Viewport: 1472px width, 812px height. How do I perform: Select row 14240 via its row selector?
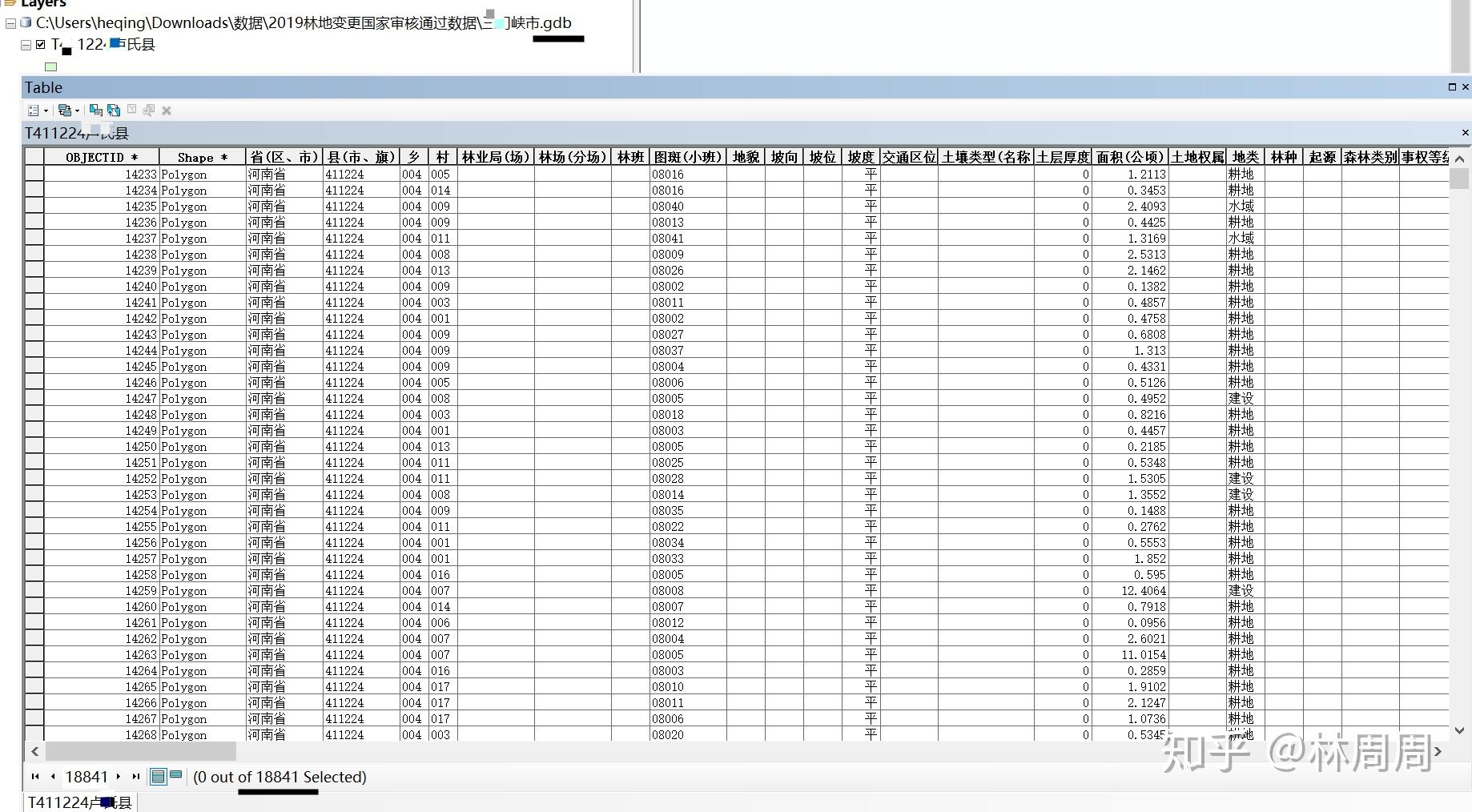coord(34,286)
